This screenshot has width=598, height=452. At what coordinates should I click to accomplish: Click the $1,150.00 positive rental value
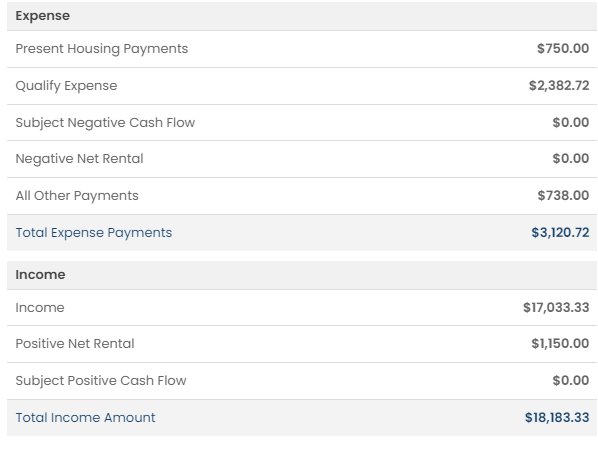(560, 343)
